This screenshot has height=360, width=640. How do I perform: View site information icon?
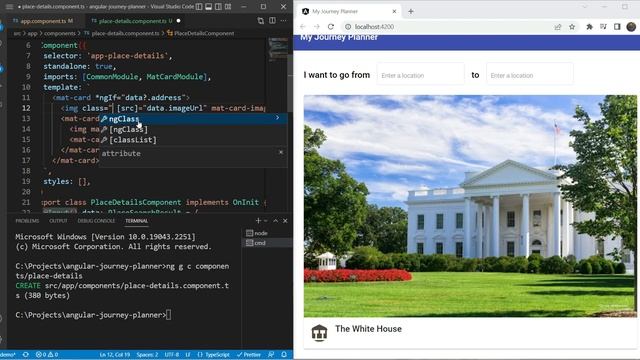[348, 27]
